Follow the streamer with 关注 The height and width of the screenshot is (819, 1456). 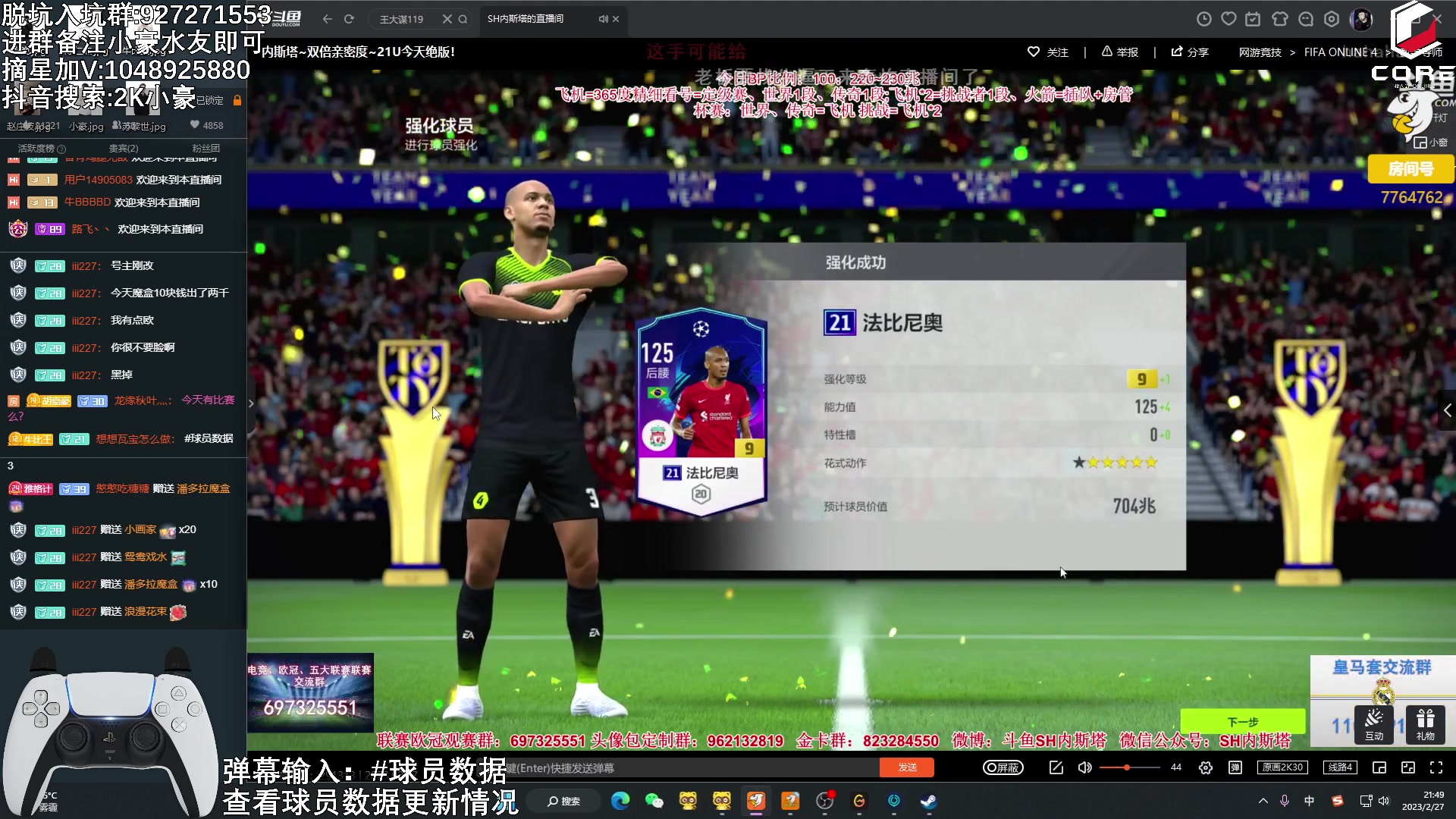(x=1047, y=52)
